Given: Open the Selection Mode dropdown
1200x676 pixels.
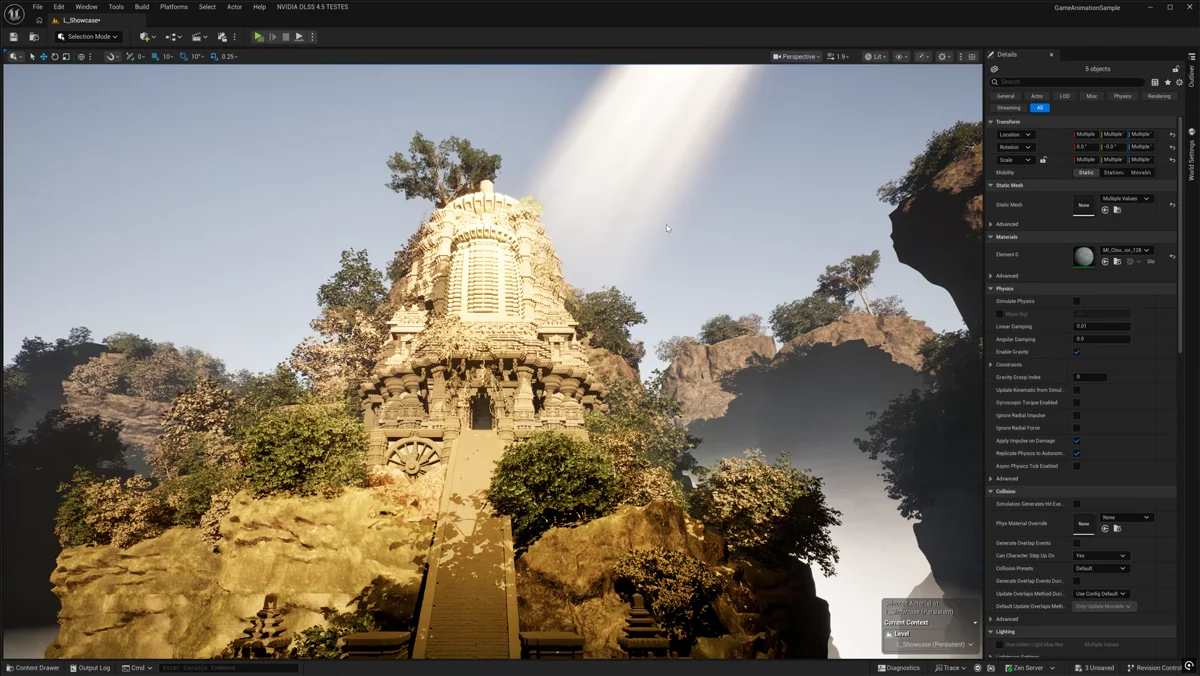Looking at the screenshot, I should click(x=88, y=37).
